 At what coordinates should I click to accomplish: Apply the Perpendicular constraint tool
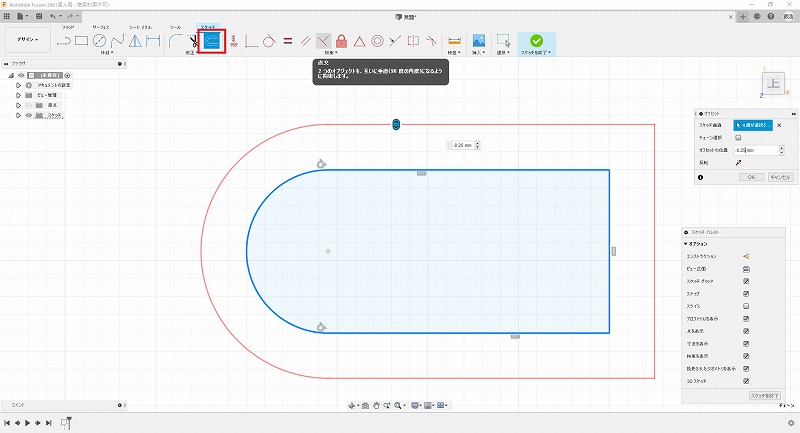[324, 41]
